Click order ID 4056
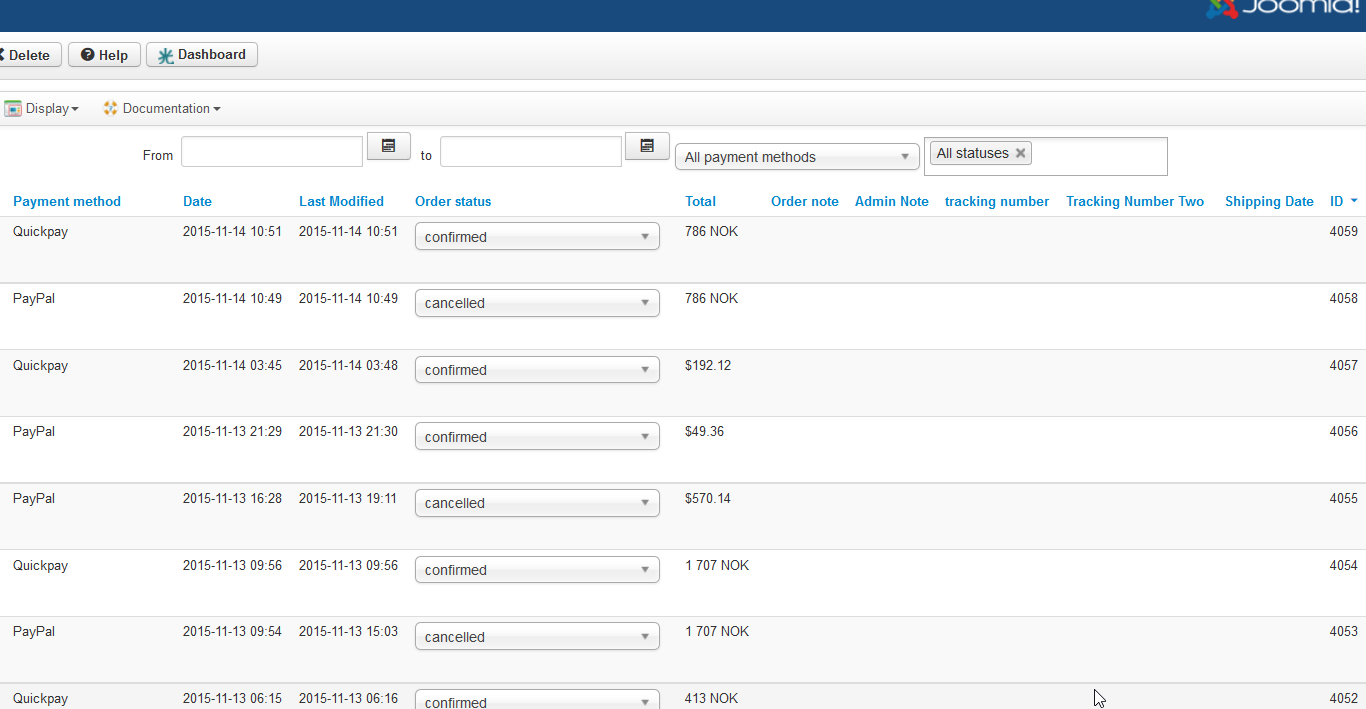 click(1344, 431)
